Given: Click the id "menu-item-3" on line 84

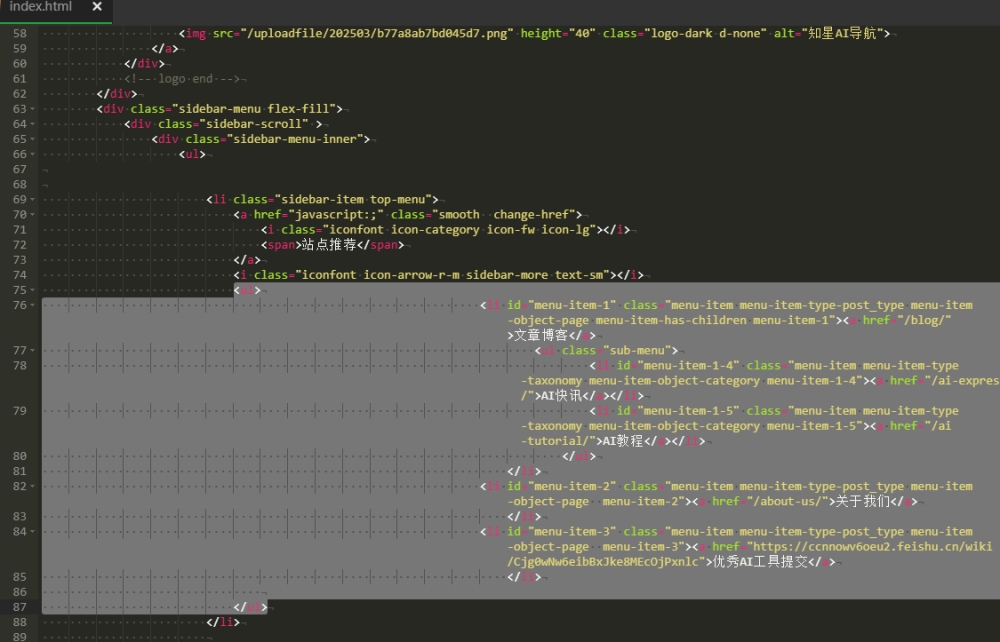Looking at the screenshot, I should [x=572, y=532].
